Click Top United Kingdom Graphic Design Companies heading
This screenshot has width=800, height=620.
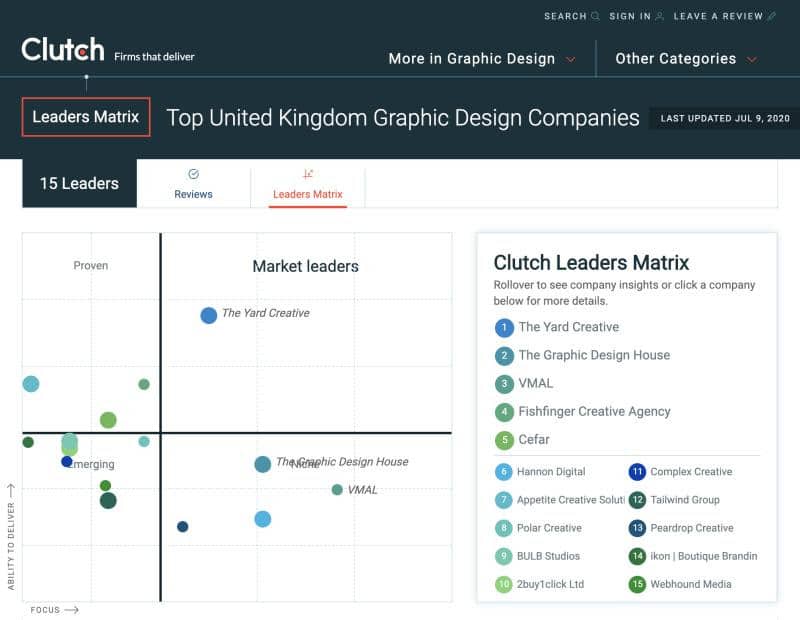click(x=403, y=118)
